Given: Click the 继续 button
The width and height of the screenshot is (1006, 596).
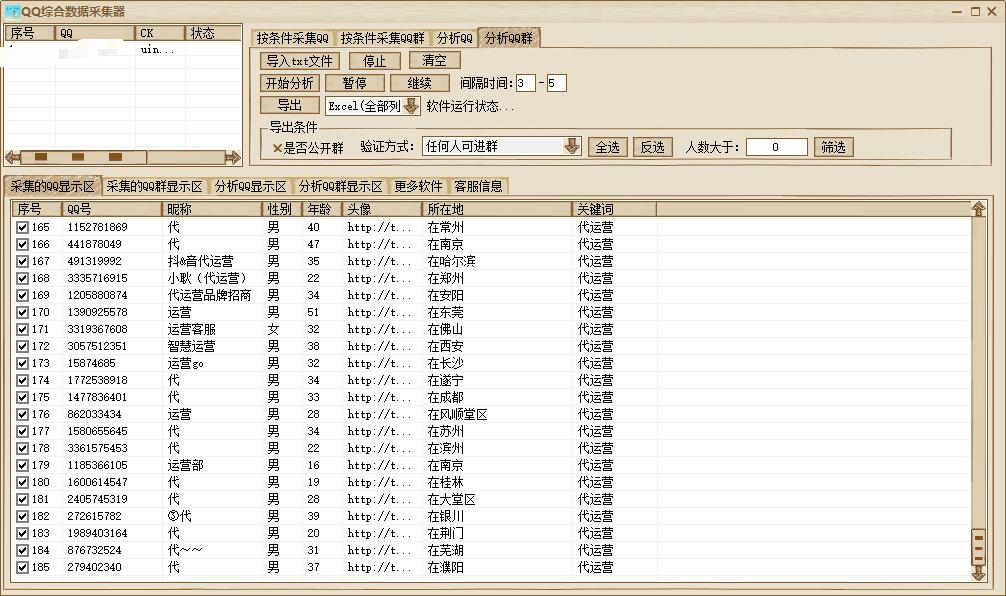Looking at the screenshot, I should [x=419, y=83].
